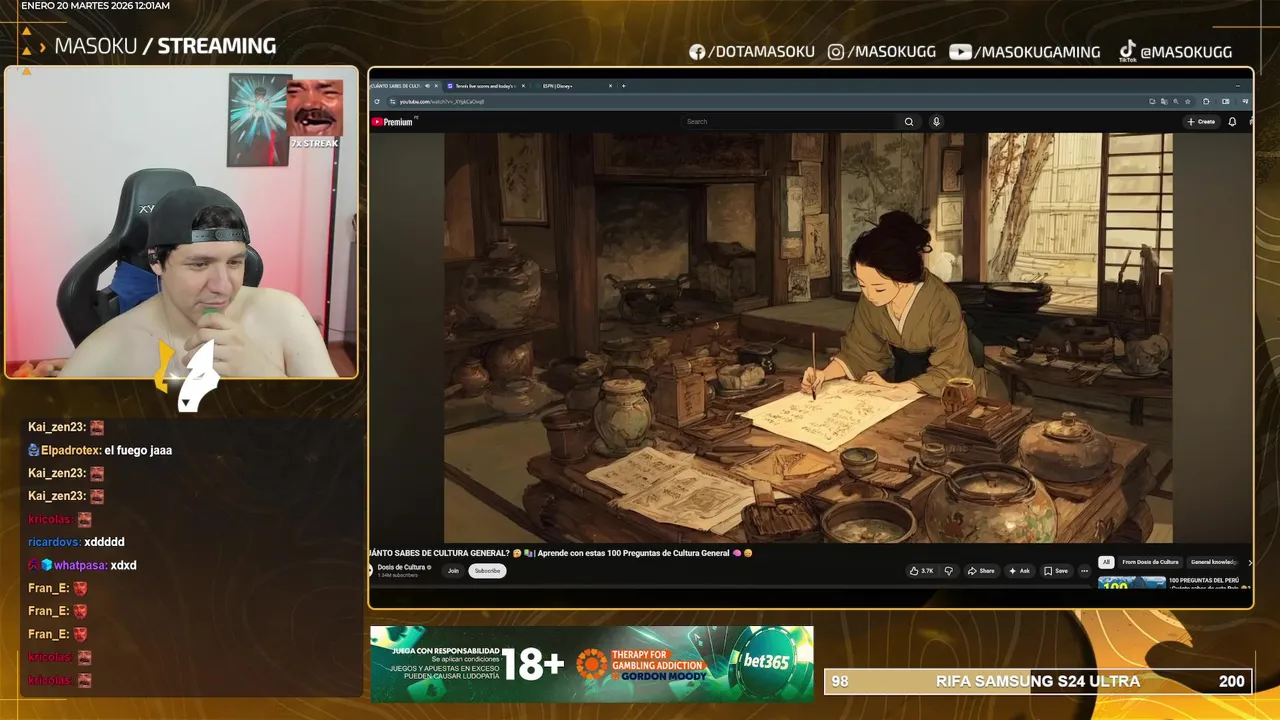Click the translate page icon
This screenshot has width=1280, height=720.
point(1164,101)
